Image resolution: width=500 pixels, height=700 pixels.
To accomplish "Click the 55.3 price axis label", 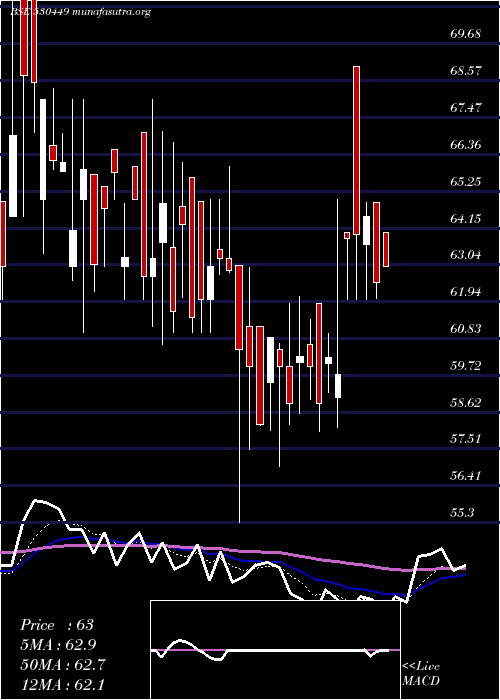I will [x=462, y=513].
